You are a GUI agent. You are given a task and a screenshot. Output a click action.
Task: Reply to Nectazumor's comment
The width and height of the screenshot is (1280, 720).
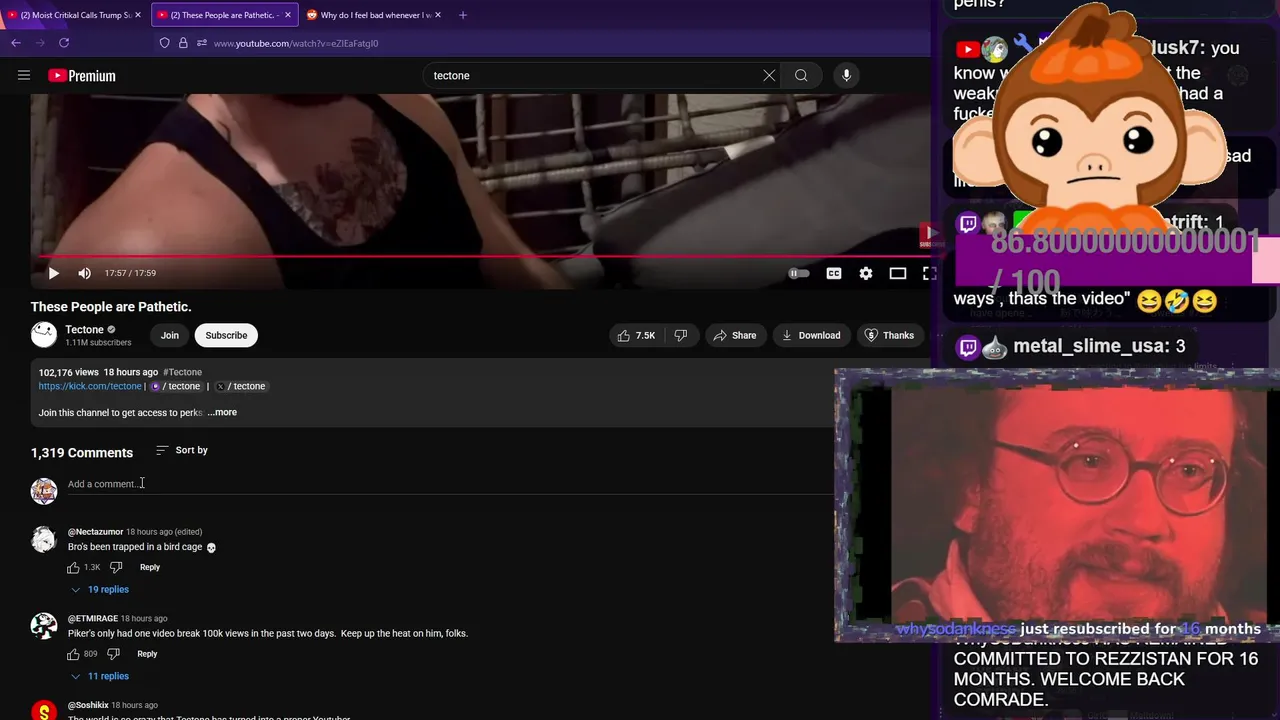click(x=150, y=567)
